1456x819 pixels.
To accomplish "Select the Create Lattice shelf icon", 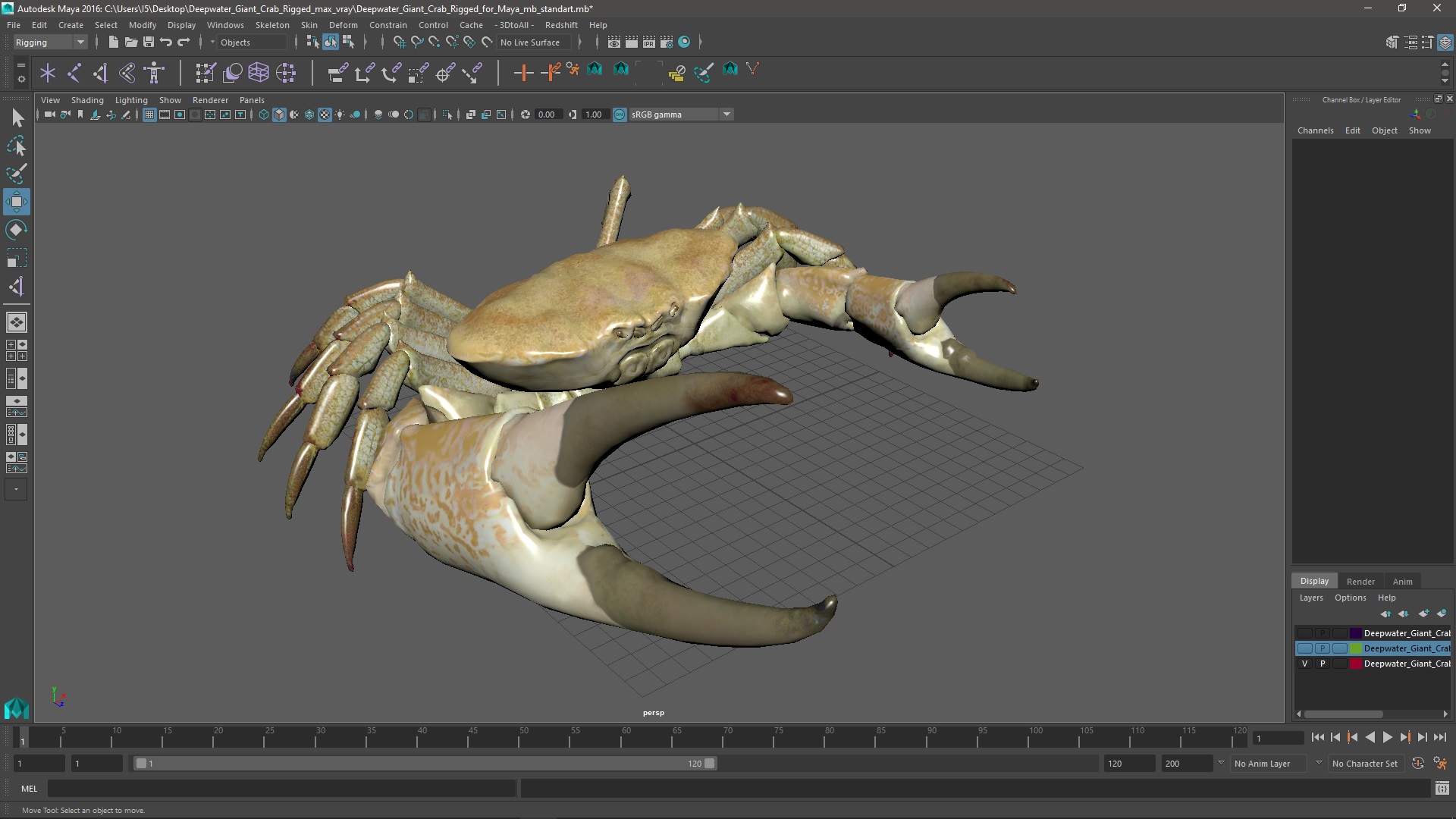I will coord(259,73).
